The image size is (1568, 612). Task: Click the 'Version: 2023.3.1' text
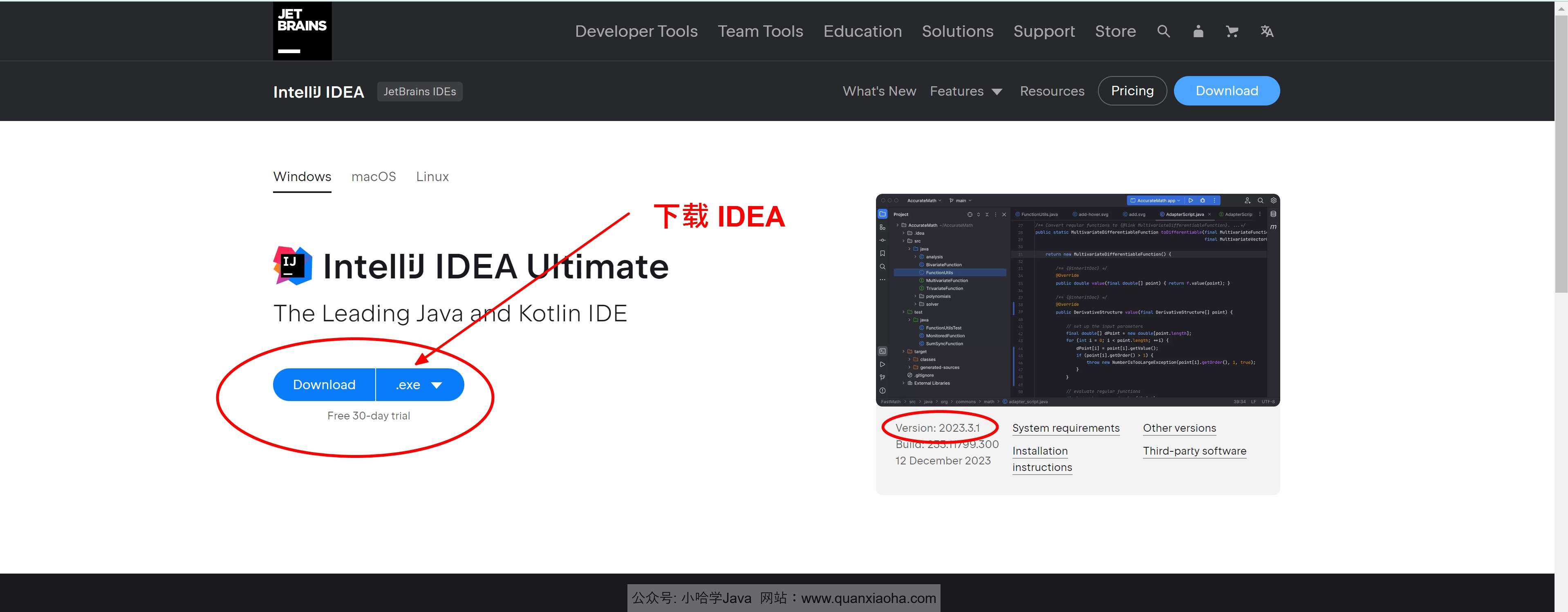coord(937,428)
